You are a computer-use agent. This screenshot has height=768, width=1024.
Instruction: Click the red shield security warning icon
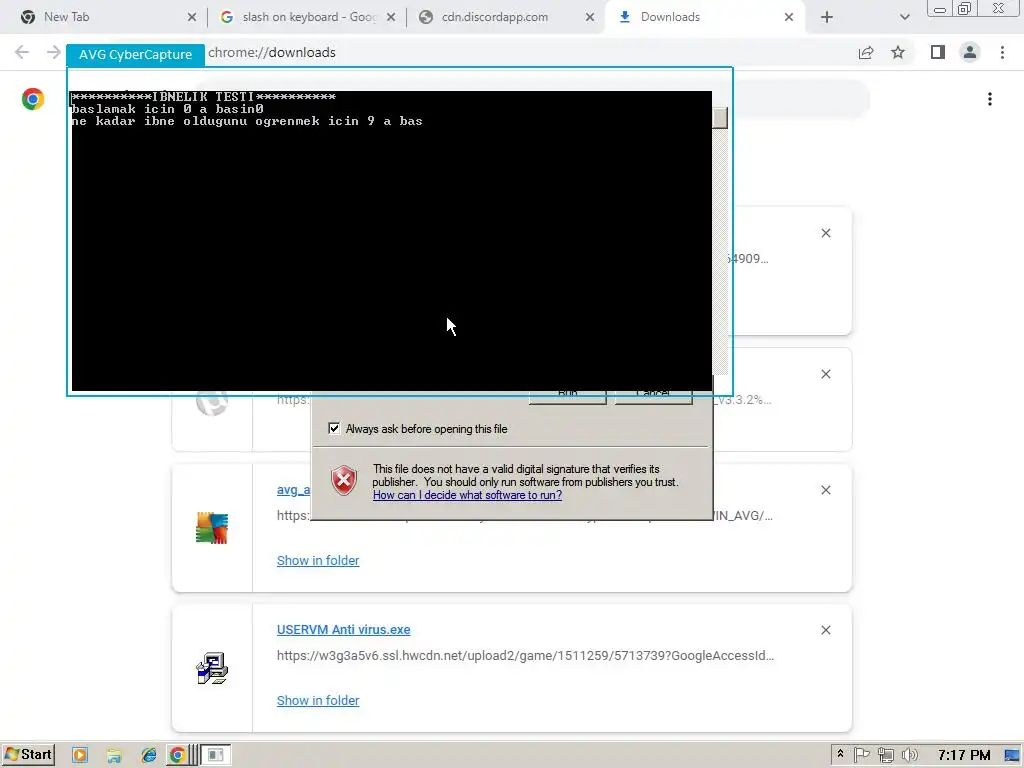pos(344,481)
